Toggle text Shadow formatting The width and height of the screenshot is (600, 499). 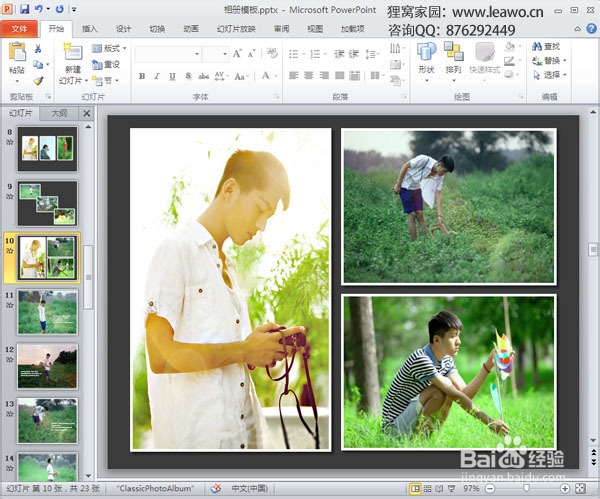click(188, 76)
